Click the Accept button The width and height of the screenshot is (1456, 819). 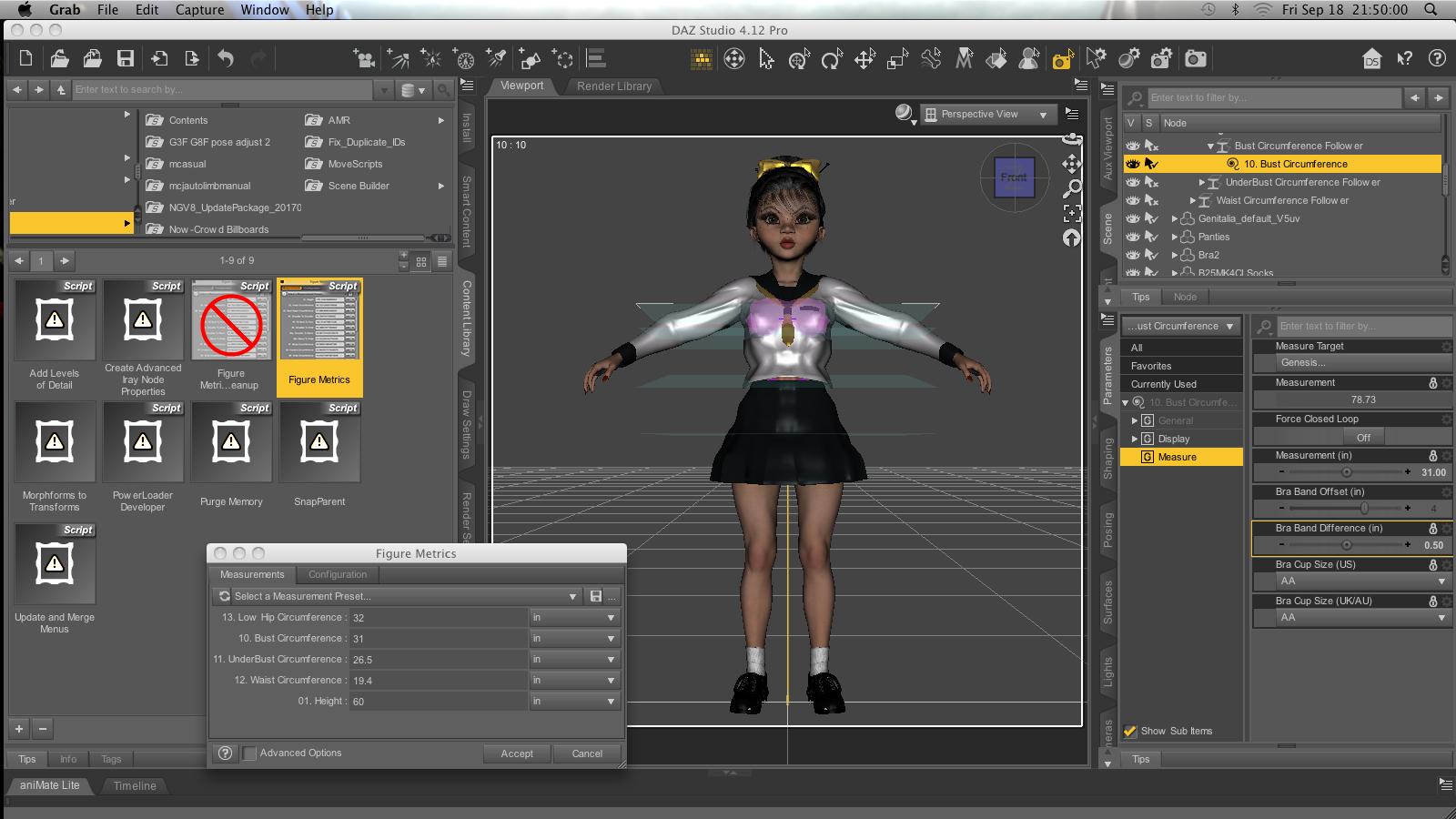[x=517, y=753]
